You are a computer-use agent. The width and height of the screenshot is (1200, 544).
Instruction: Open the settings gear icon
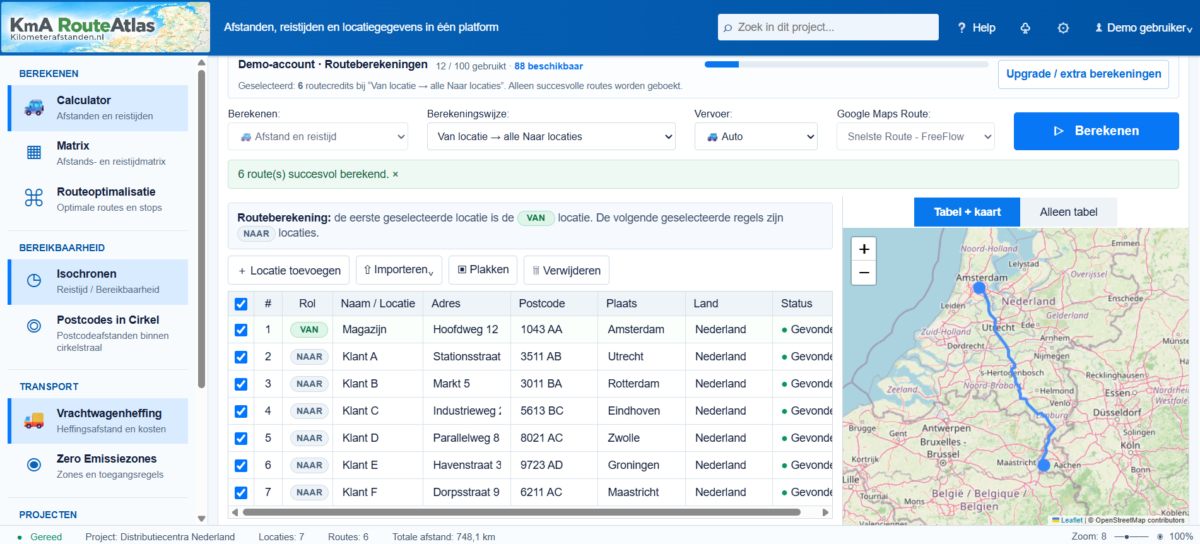1063,28
